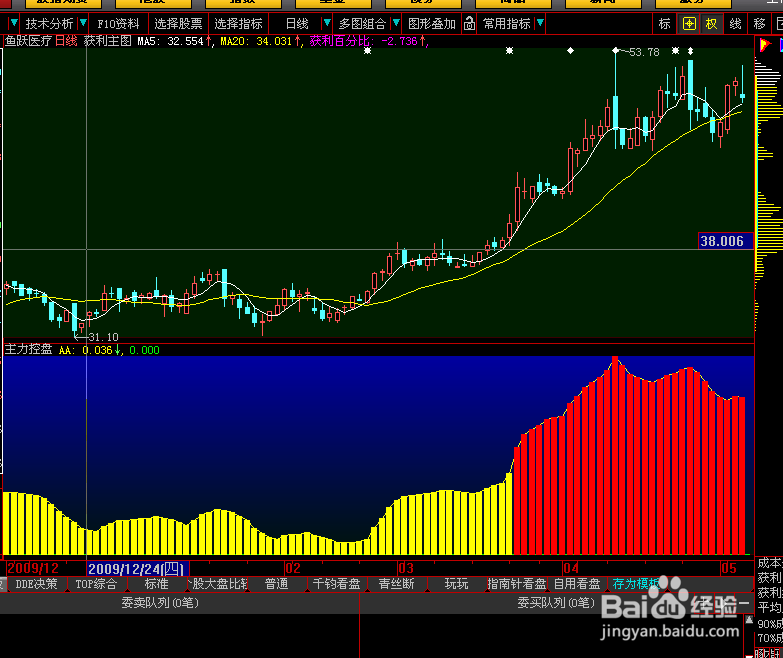The width and height of the screenshot is (783, 658).
Task: Click the 选择指标 button
Action: tap(238, 23)
